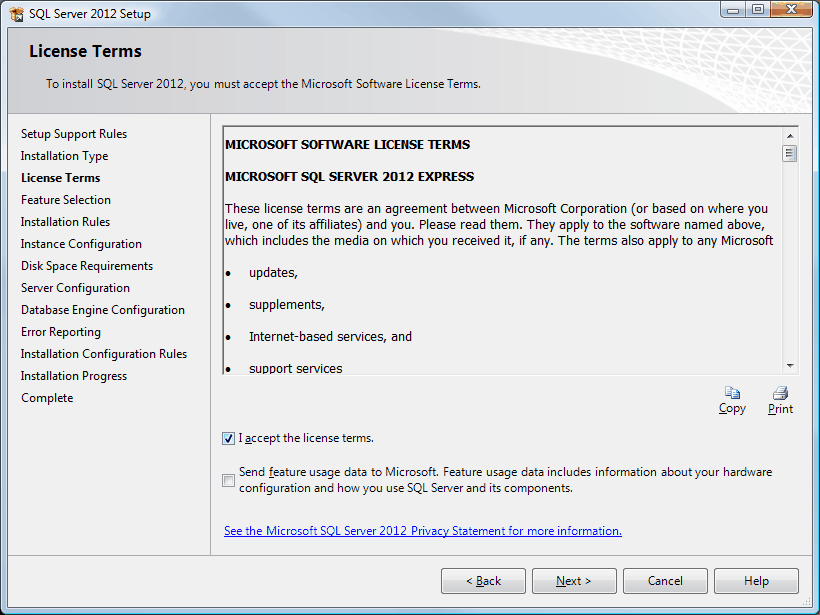Select 'Installation Rules' step in sidebar
Viewport: 820px width, 615px height.
(65, 222)
